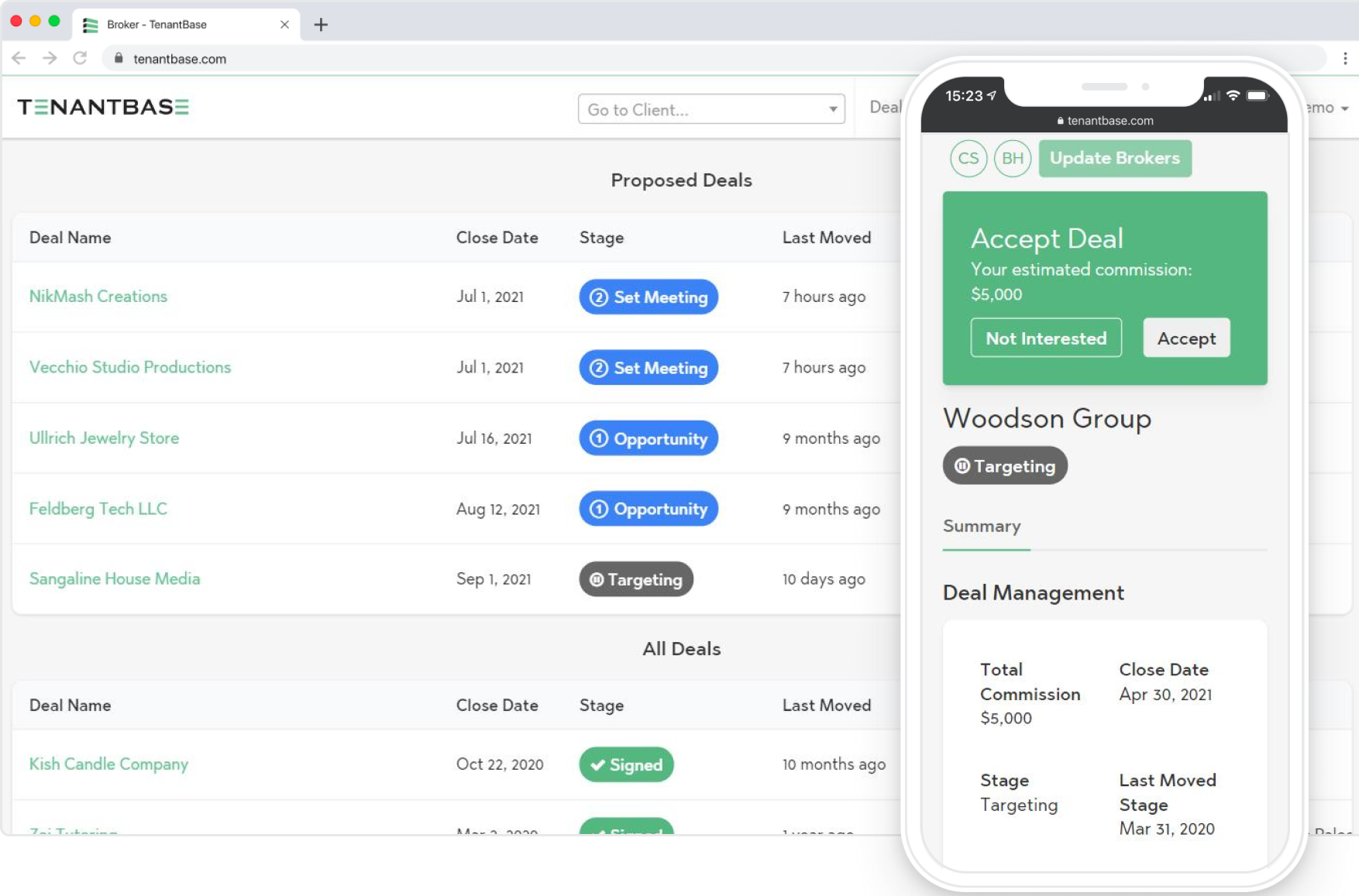The height and width of the screenshot is (896, 1359).
Task: Click Kish Candle Signed stage badge
Action: click(626, 765)
